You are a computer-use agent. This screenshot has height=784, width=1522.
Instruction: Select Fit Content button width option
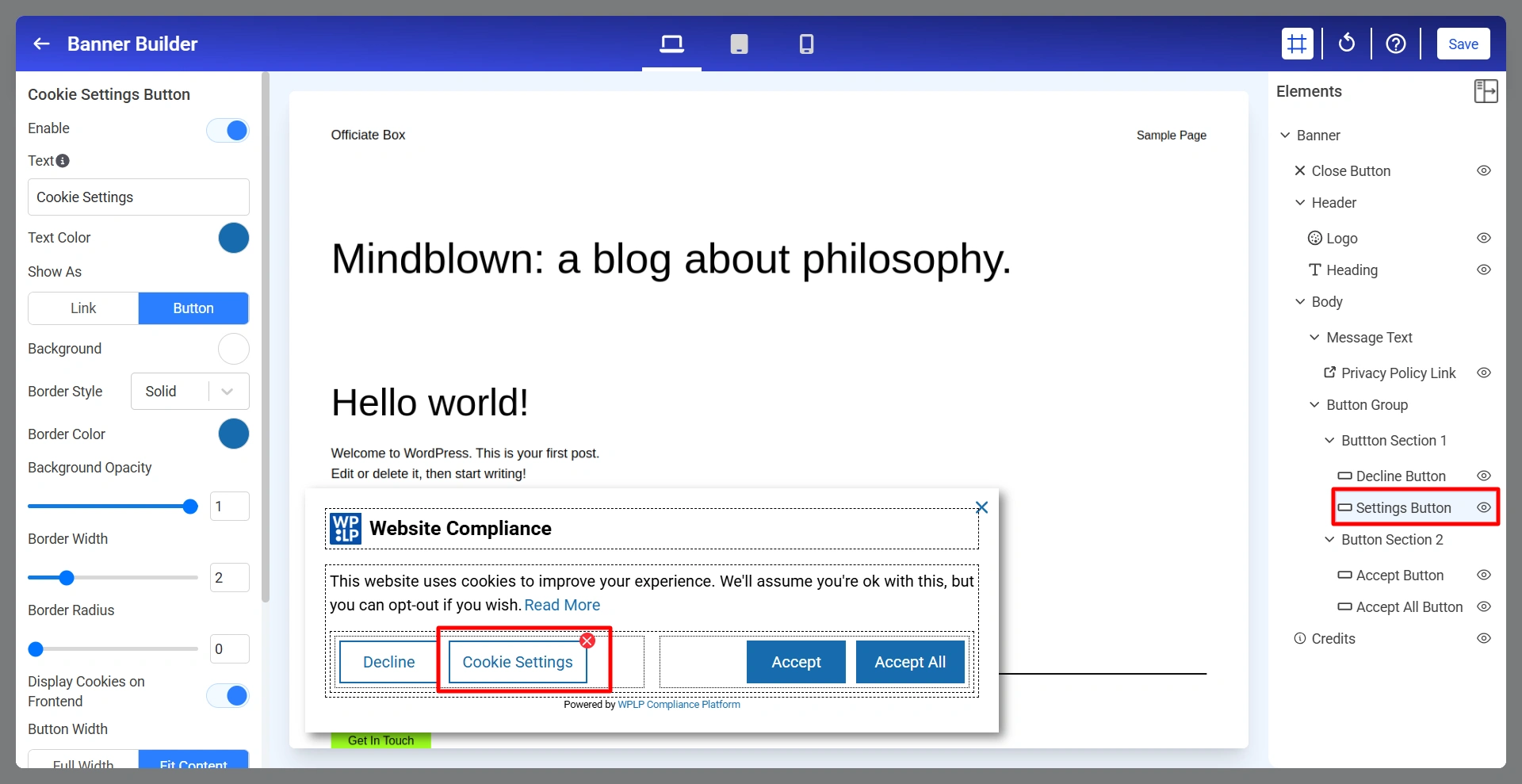pos(193,759)
